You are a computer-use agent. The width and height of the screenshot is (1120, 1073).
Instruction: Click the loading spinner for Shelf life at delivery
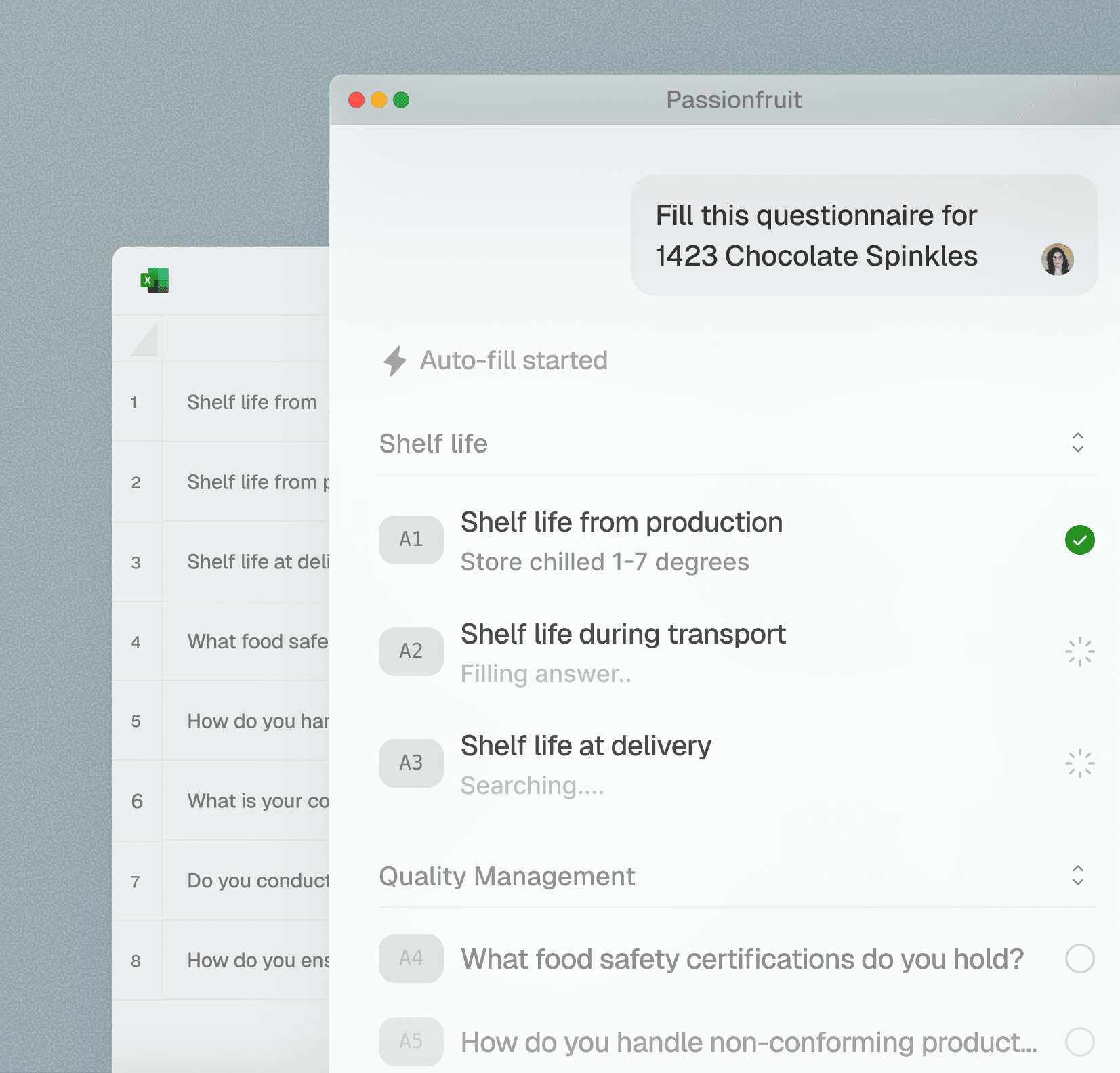1079,763
